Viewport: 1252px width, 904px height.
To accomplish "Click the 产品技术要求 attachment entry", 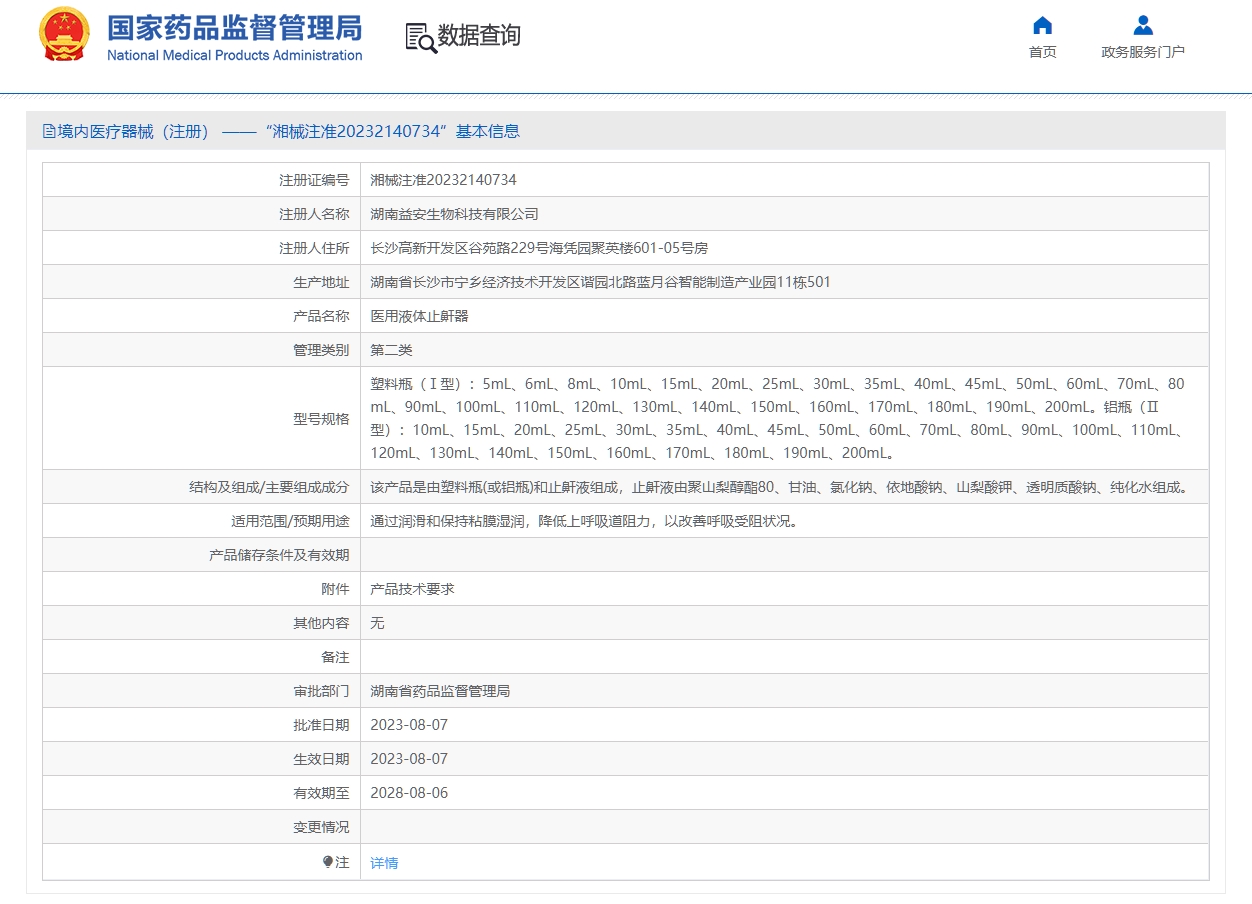I will [412, 589].
